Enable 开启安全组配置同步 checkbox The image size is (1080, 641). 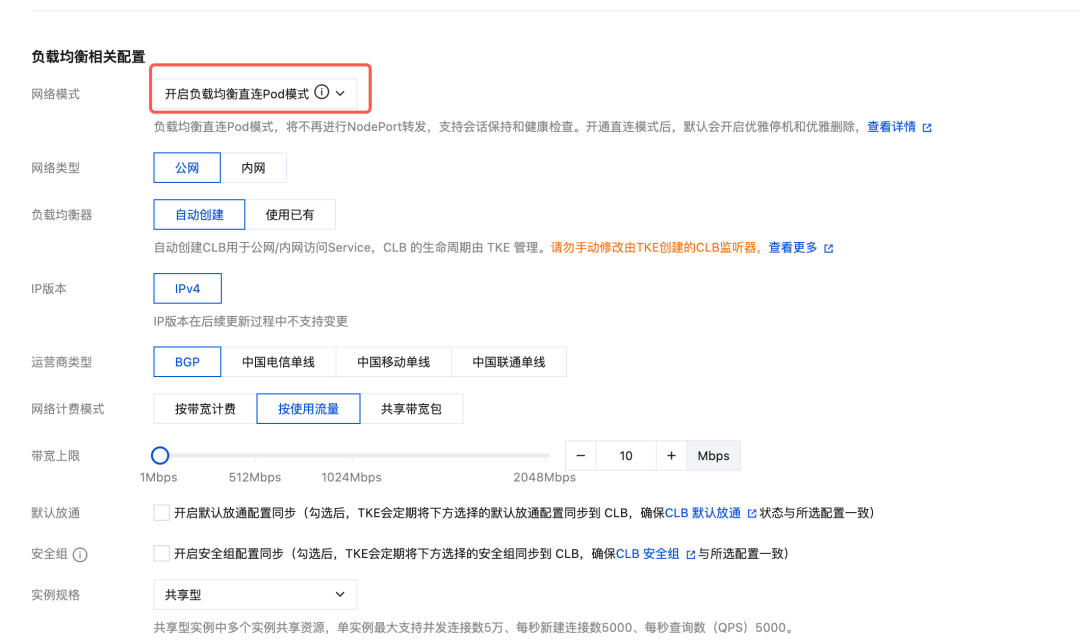coord(161,552)
